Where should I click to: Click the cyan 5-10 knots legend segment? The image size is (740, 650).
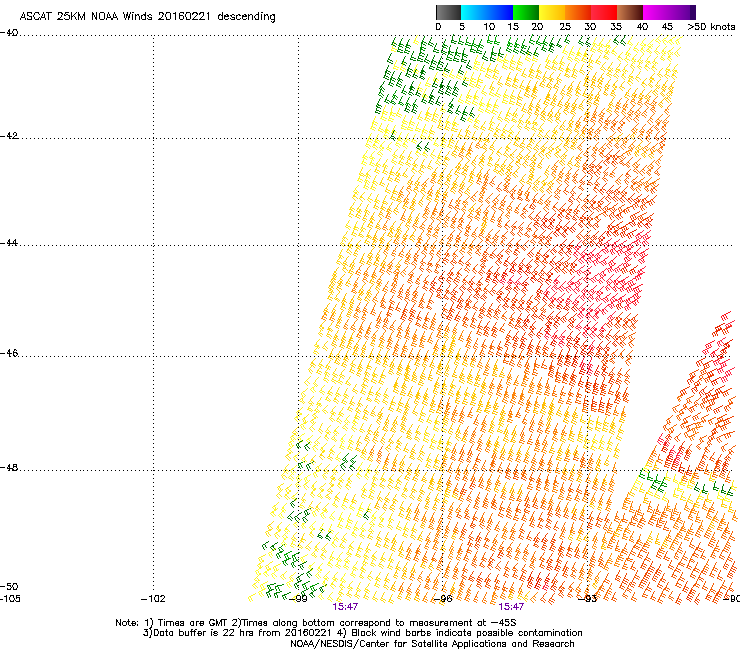pyautogui.click(x=474, y=12)
